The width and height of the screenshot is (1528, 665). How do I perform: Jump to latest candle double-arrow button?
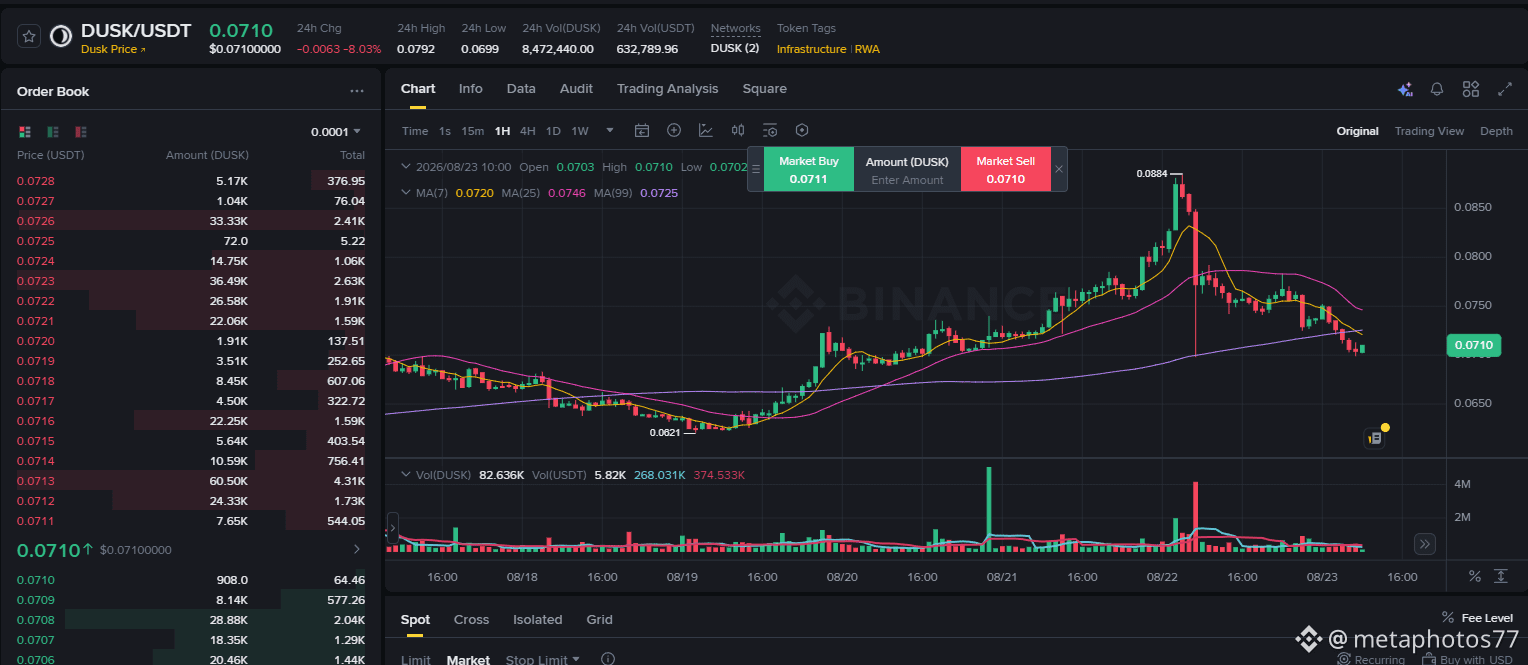[1425, 544]
